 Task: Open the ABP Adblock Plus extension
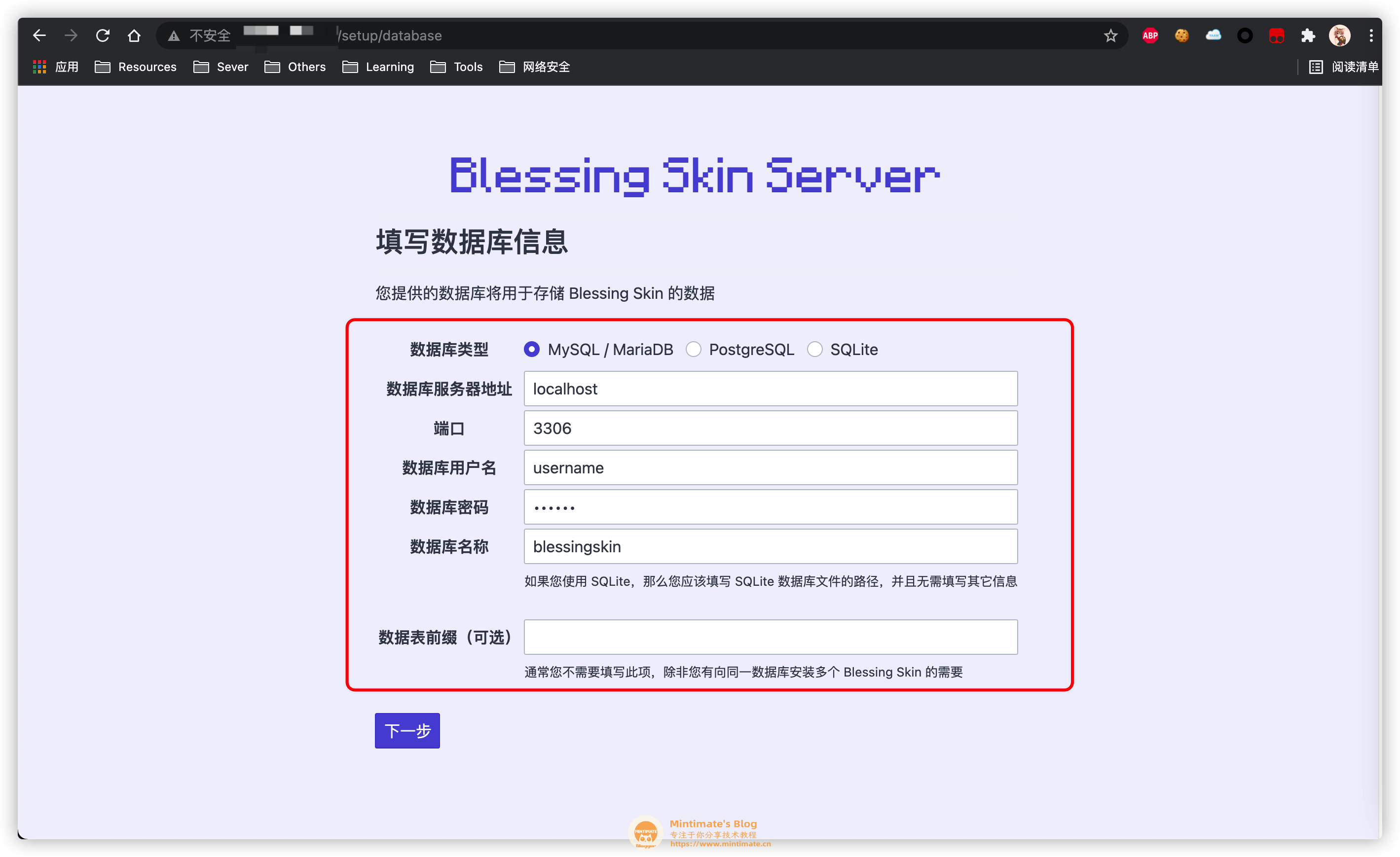1150,36
